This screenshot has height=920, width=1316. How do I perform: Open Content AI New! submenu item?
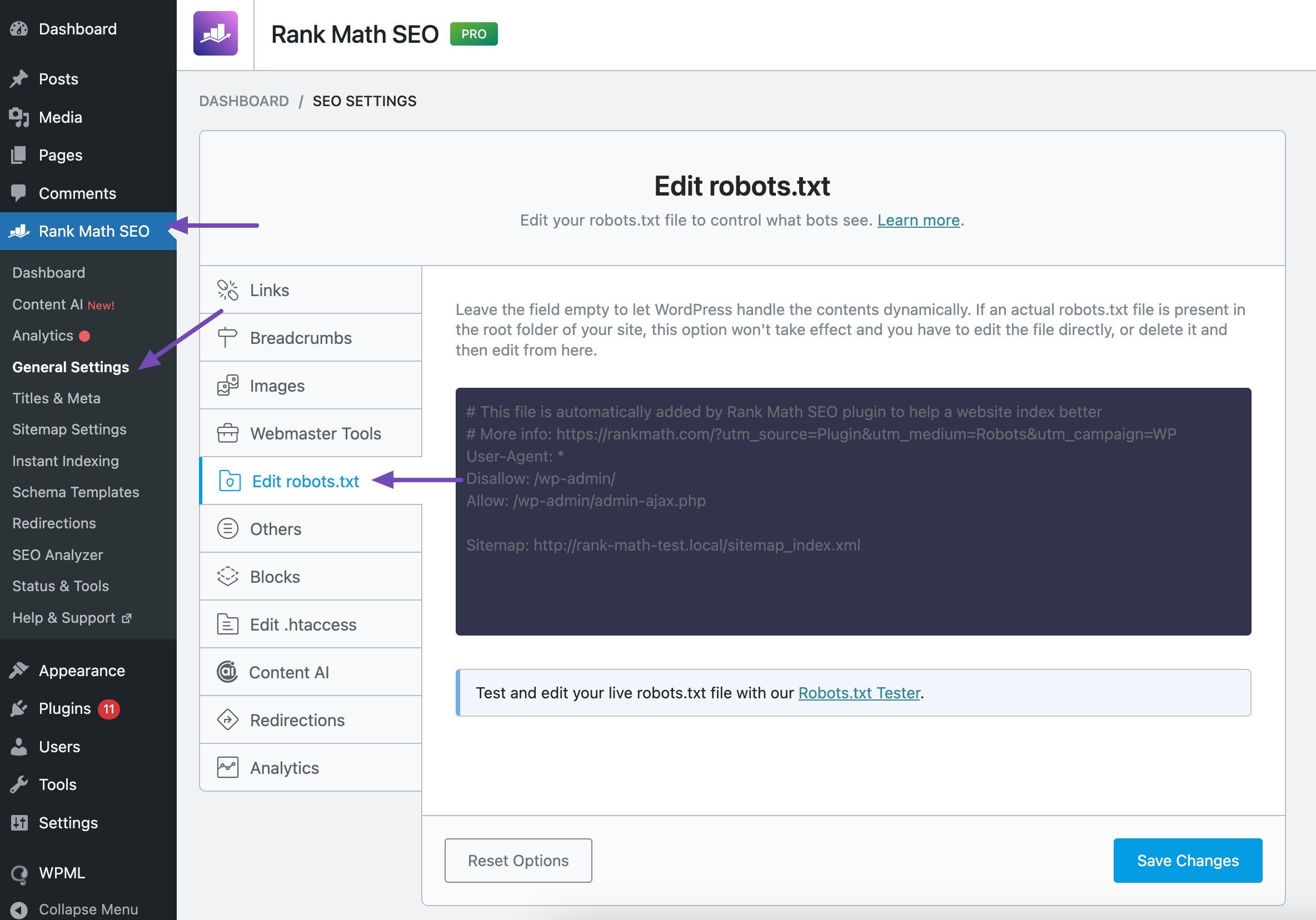pos(63,304)
